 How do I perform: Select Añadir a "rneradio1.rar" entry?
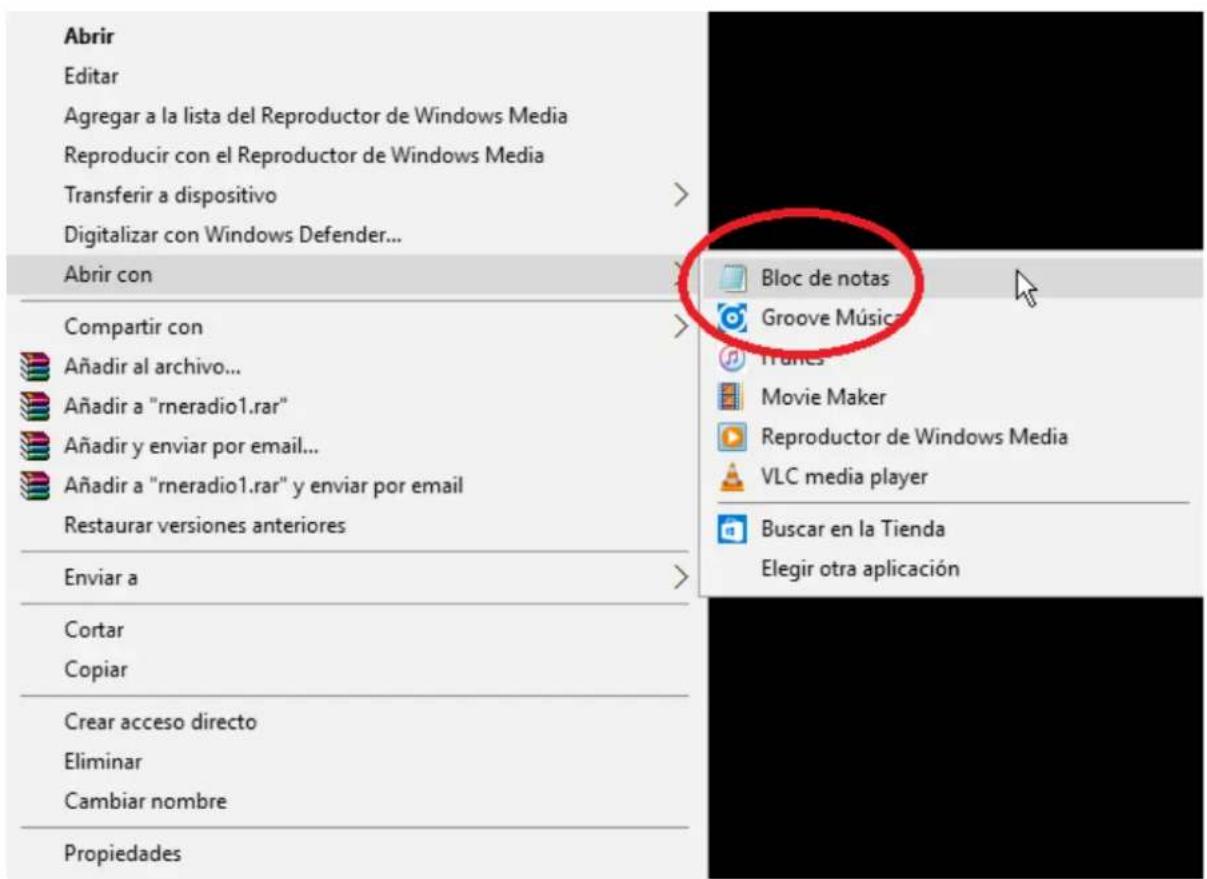(177, 407)
